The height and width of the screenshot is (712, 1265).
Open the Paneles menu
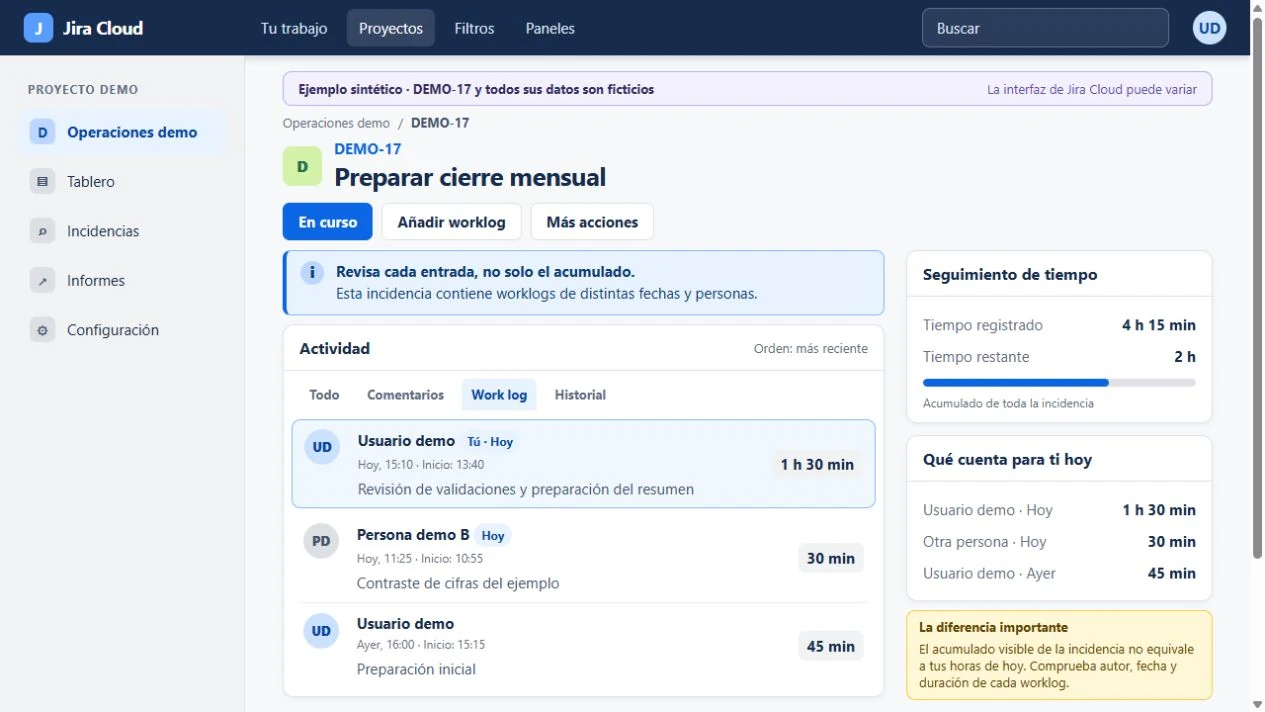pos(550,28)
